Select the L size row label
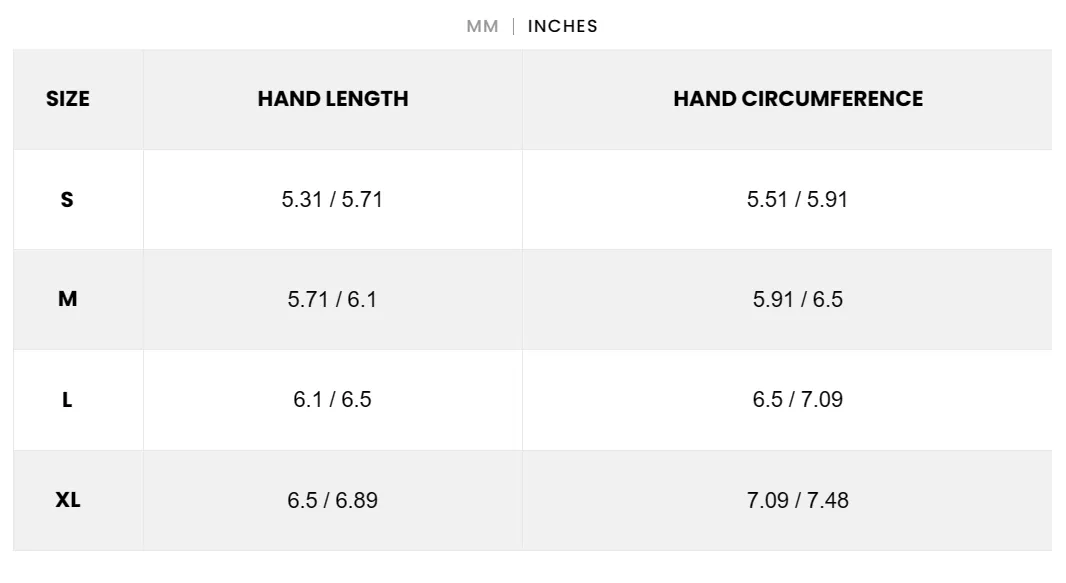This screenshot has width=1066, height=583. tap(67, 399)
